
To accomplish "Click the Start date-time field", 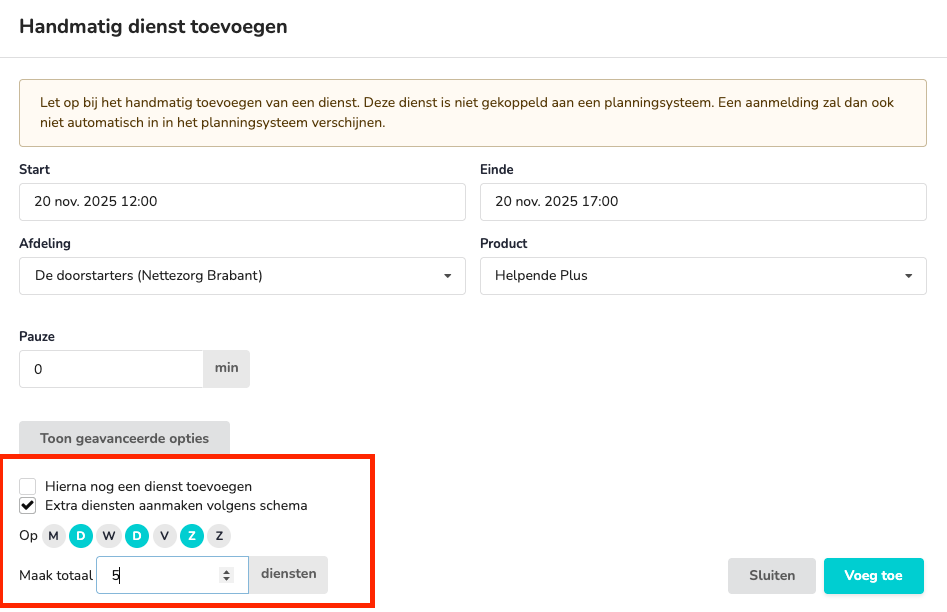I will point(242,201).
